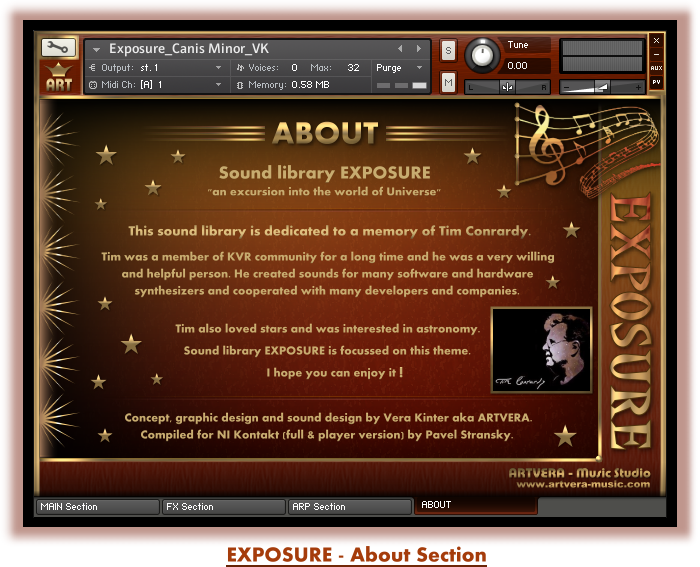The width and height of the screenshot is (700, 567).
Task: Close the instrument with the X button
Action: pos(656,41)
